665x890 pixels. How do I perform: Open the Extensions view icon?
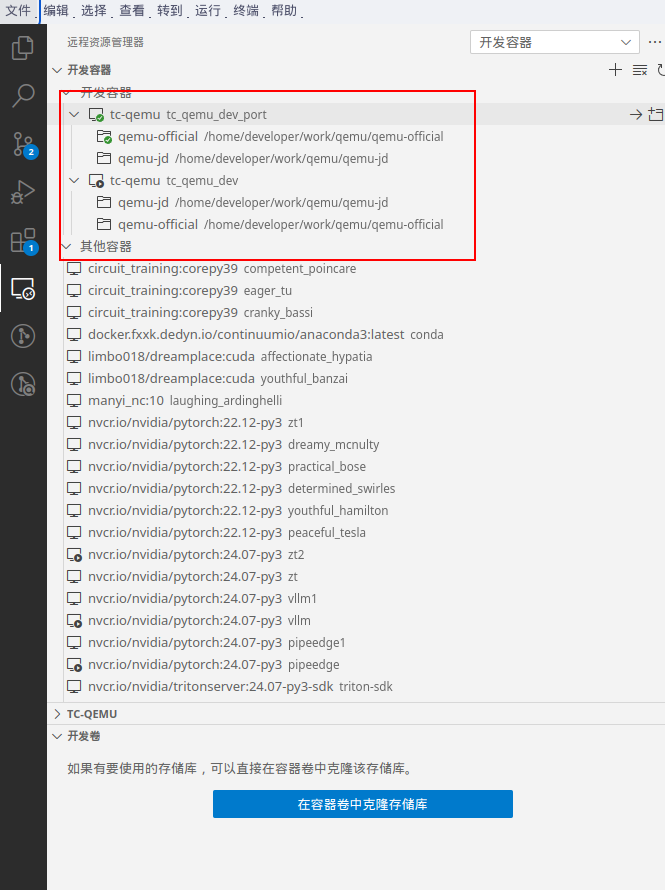pos(23,240)
